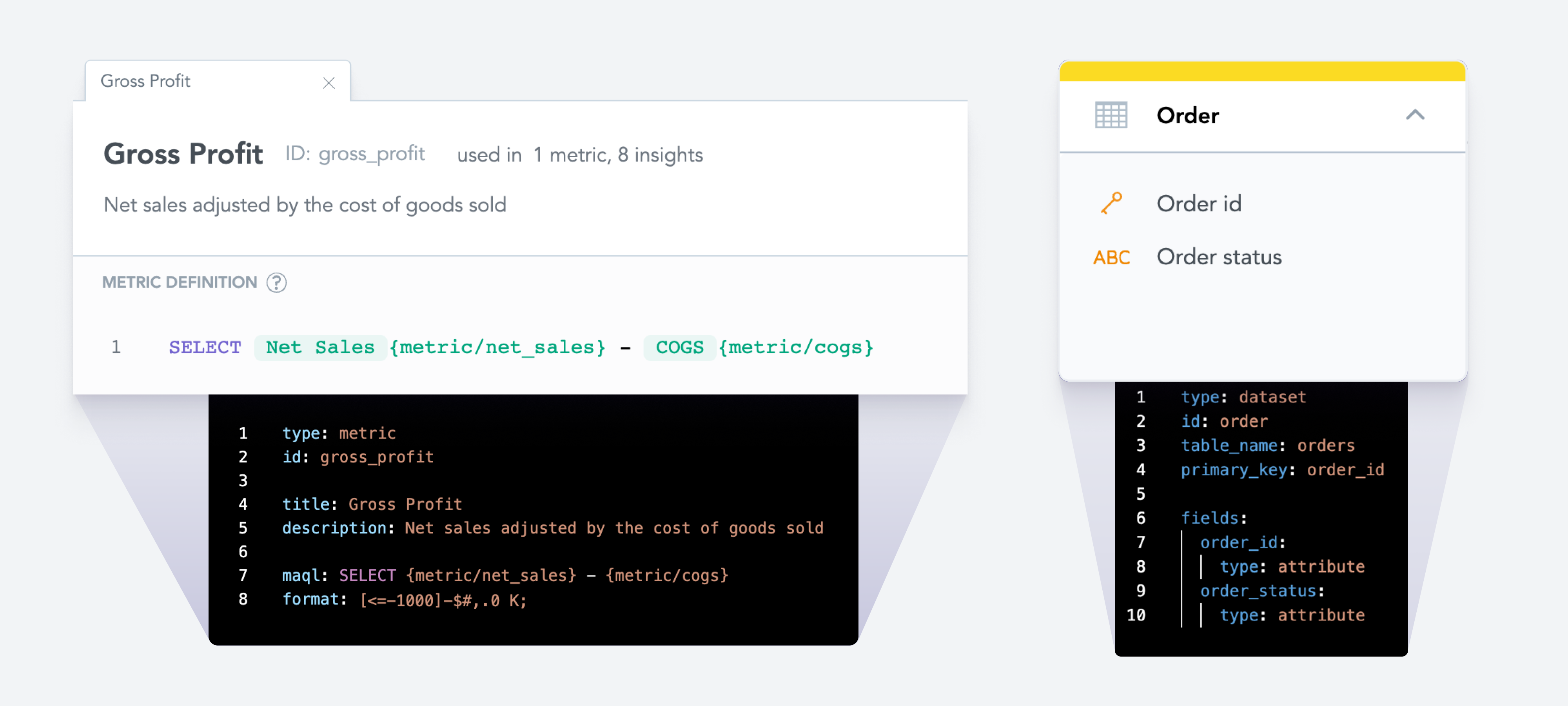Toggle visibility of Gross Profit details
The width and height of the screenshot is (1568, 706).
[x=329, y=84]
